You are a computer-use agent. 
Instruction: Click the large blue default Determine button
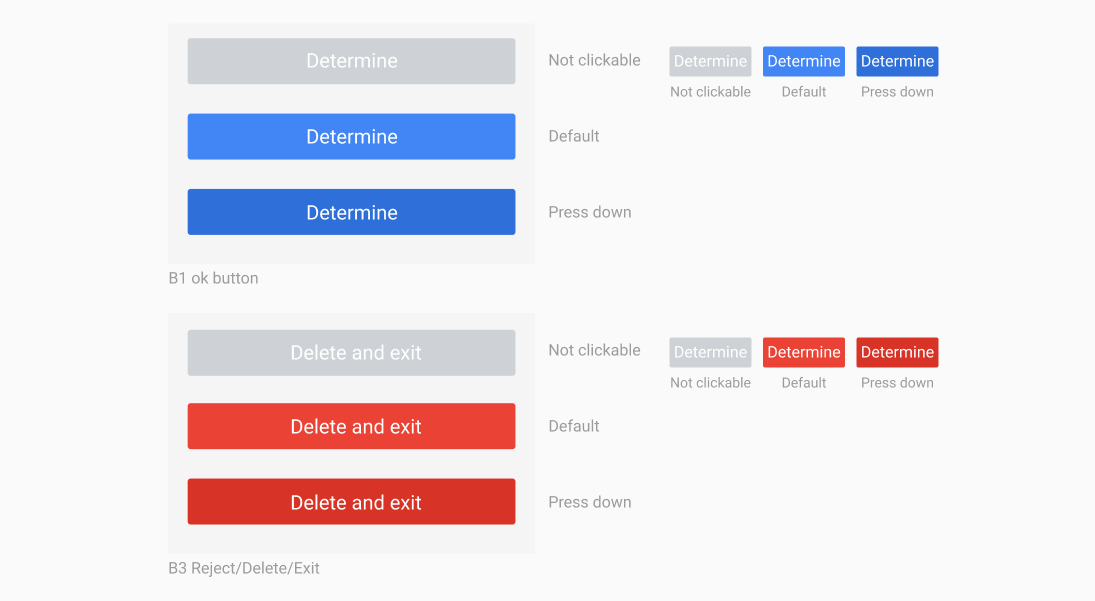tap(351, 137)
